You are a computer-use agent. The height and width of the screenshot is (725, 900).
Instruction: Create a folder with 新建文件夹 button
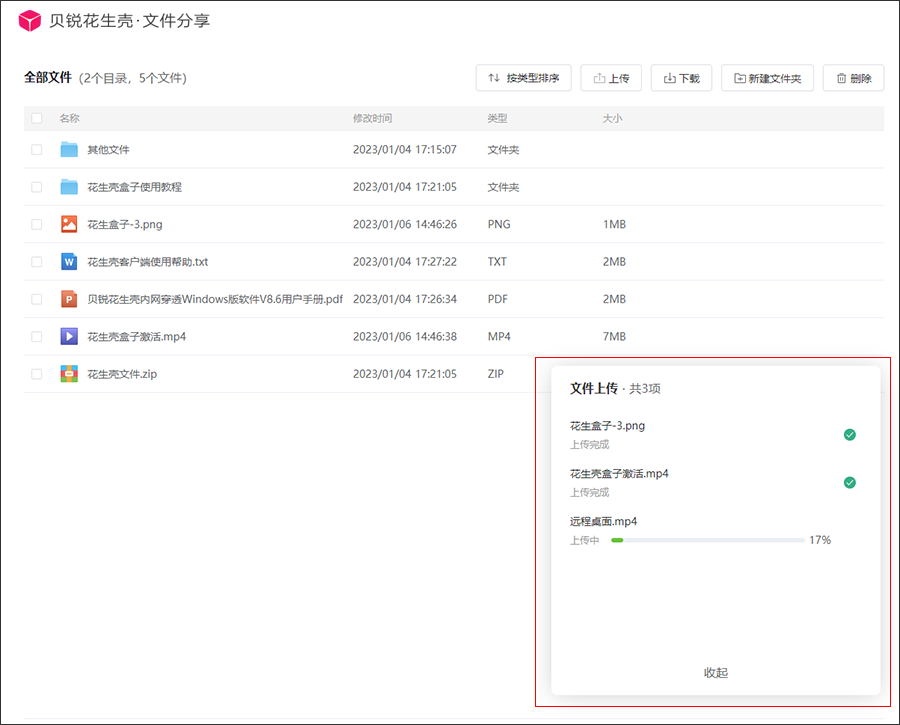point(767,78)
